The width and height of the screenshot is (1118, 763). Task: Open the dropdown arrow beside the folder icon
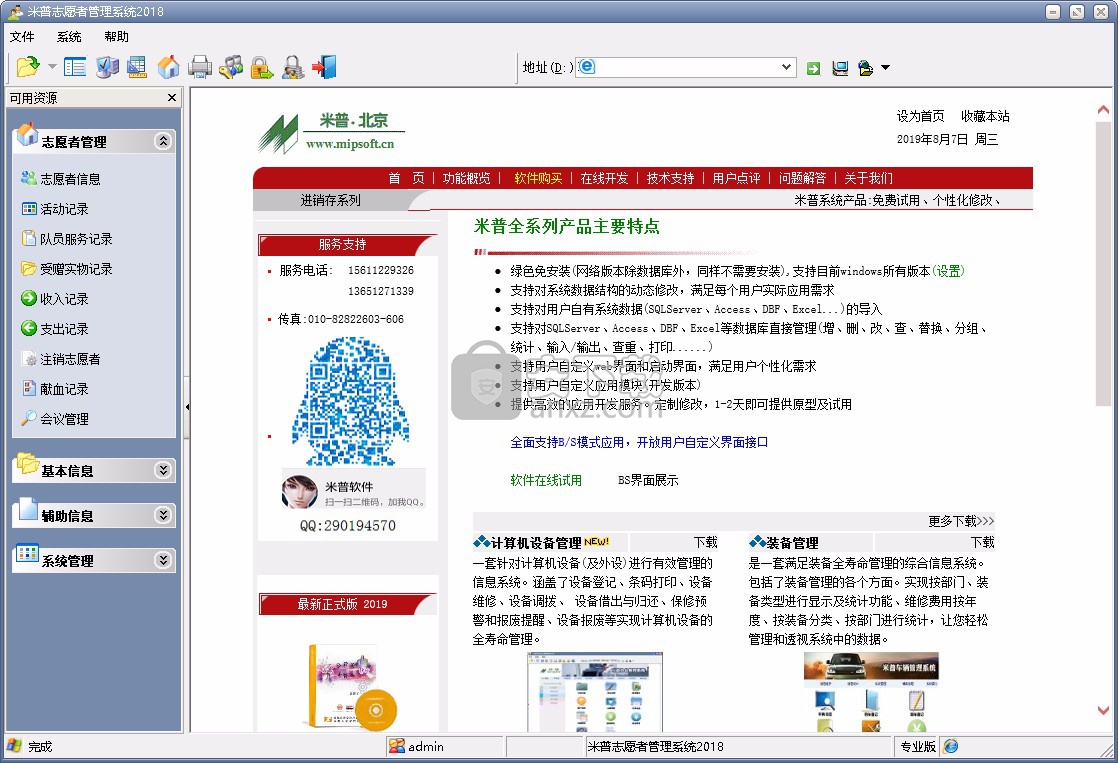(x=52, y=67)
